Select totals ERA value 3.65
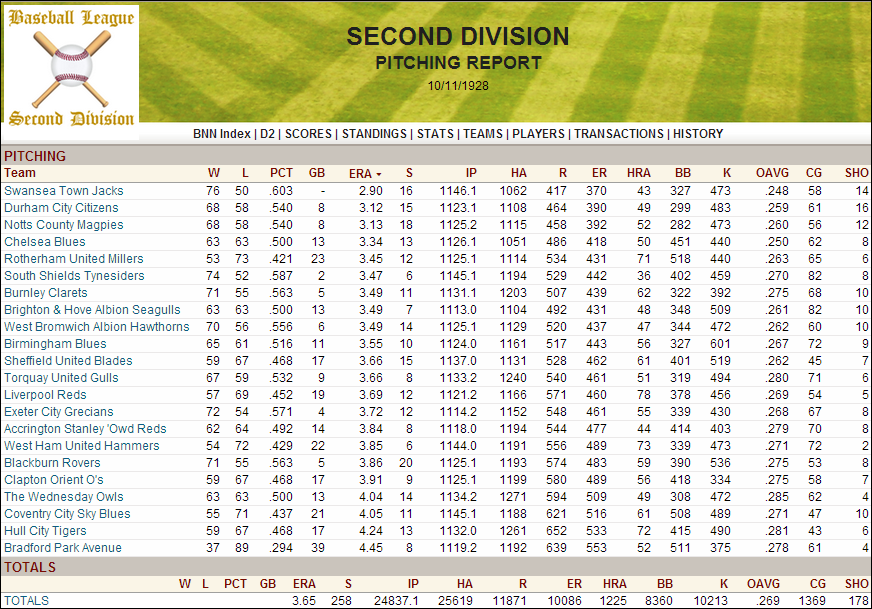Image resolution: width=872 pixels, height=609 pixels. coord(304,601)
